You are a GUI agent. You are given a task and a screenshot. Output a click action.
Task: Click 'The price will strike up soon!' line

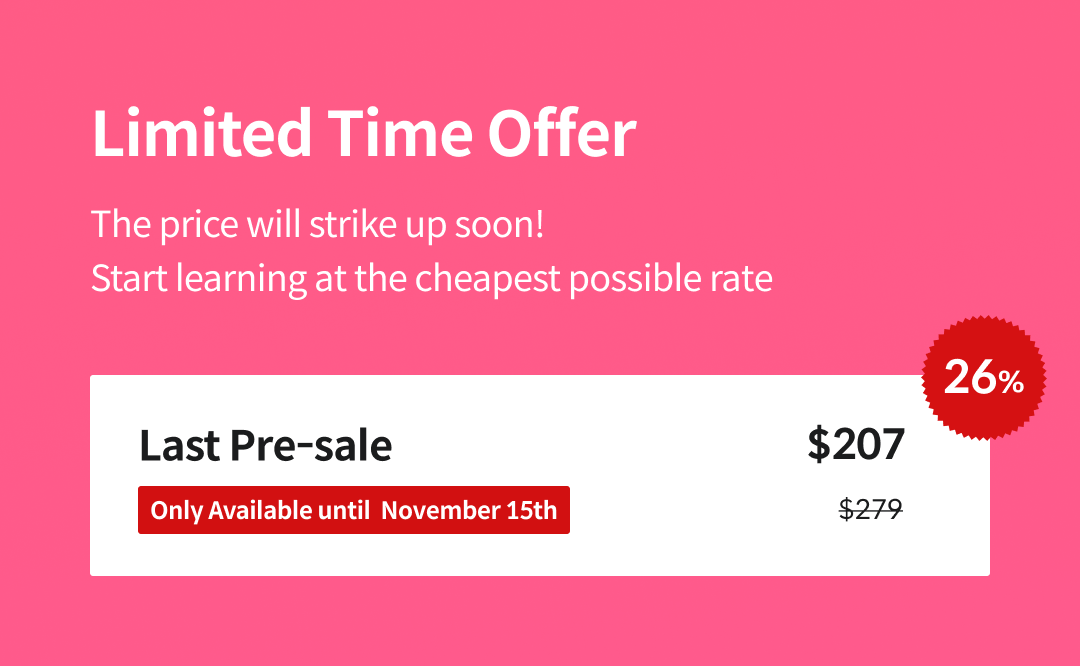click(x=318, y=225)
